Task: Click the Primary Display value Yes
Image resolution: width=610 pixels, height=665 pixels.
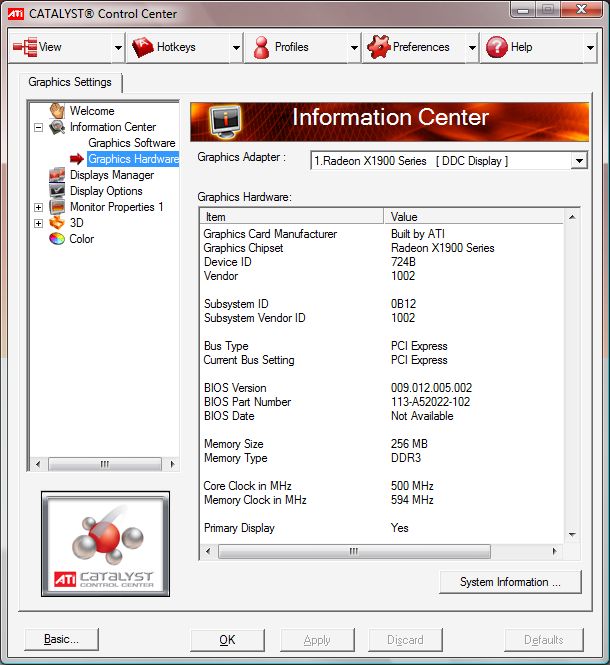Action: coord(400,528)
